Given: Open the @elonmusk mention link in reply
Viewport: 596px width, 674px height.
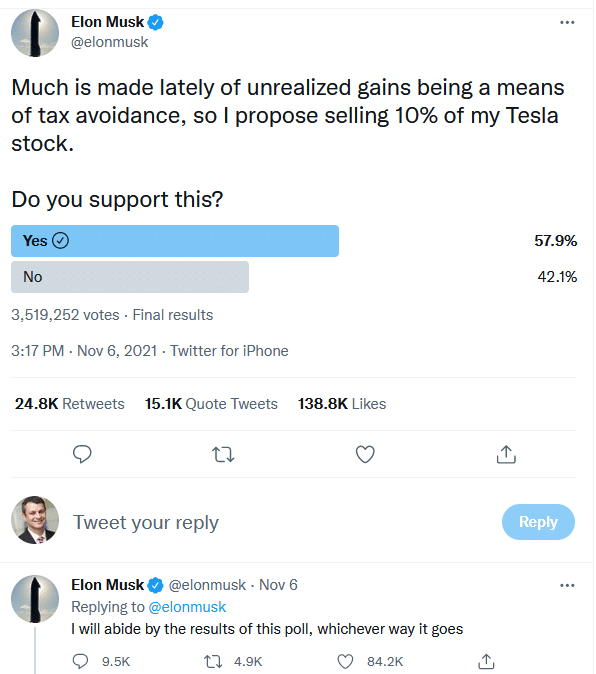Looking at the screenshot, I should pos(187,607).
